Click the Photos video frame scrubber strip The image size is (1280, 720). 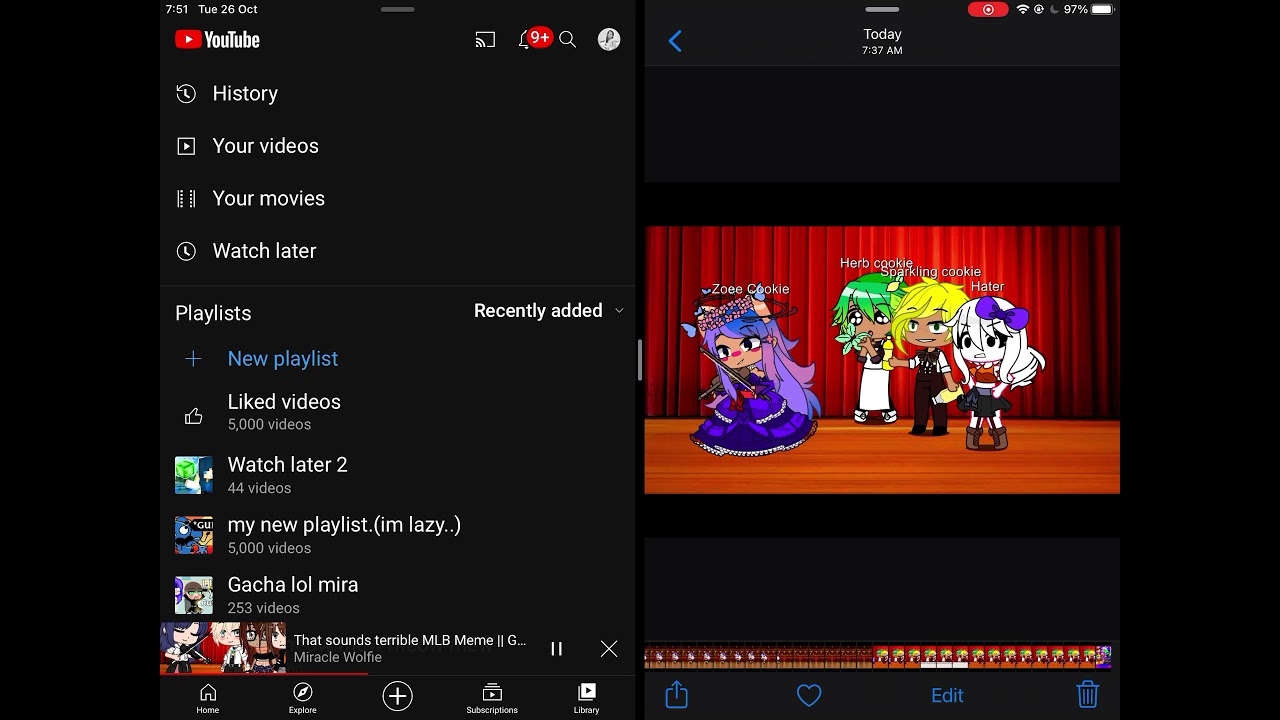pyautogui.click(x=878, y=657)
